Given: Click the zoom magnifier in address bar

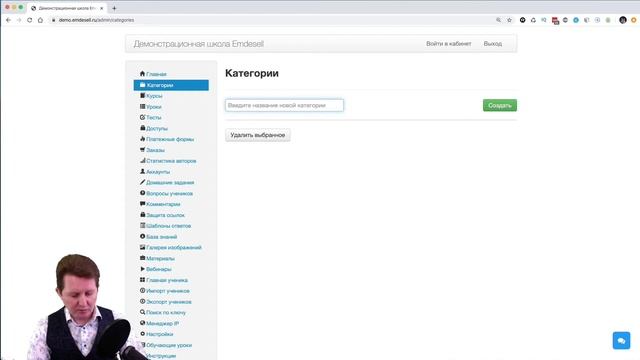Looking at the screenshot, I should pos(498,20).
